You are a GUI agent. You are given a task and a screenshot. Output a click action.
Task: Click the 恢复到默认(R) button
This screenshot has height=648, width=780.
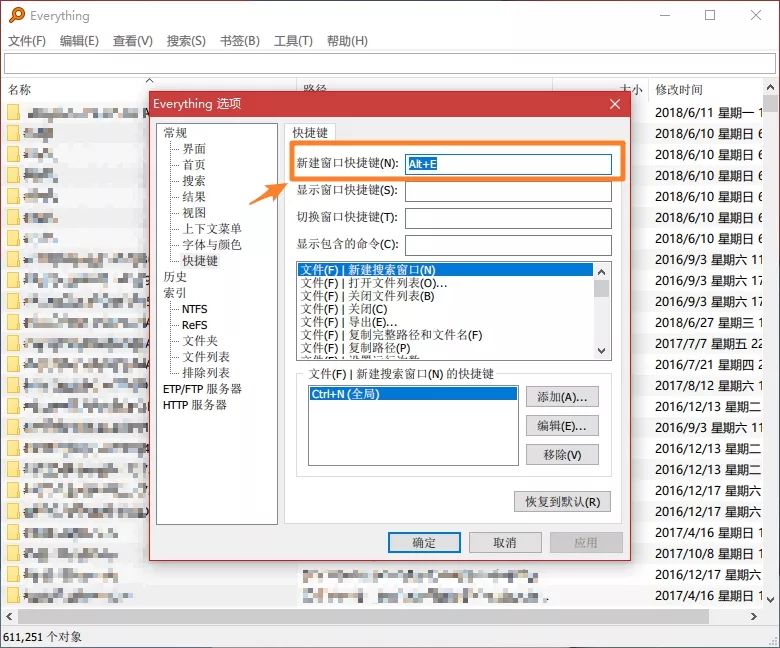[x=562, y=501]
